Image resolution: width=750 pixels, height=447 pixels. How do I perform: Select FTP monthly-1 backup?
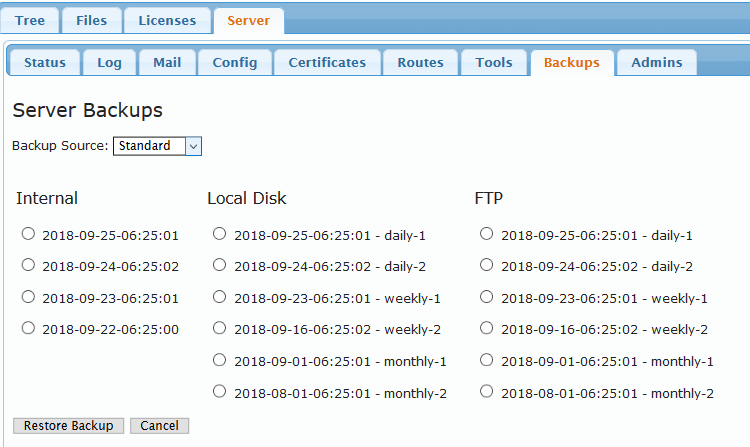tap(486, 359)
